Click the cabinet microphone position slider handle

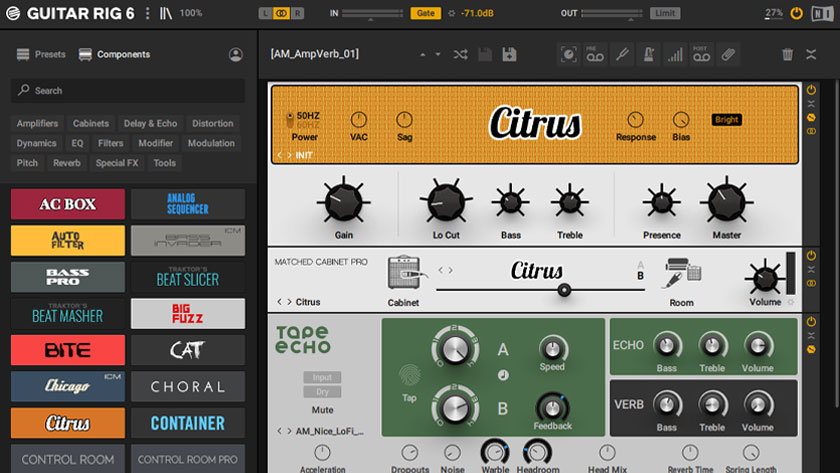(x=565, y=290)
